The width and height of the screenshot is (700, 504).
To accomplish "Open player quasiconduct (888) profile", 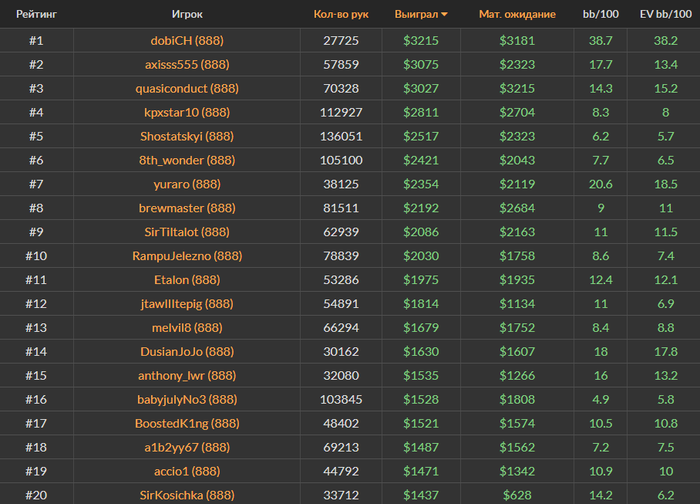I will [187, 88].
